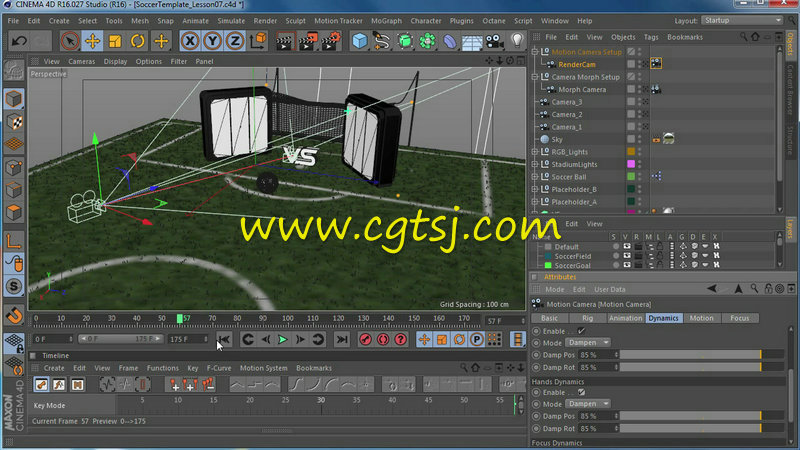Enable the Snap tool S icon
The height and width of the screenshot is (450, 800).
tap(14, 286)
